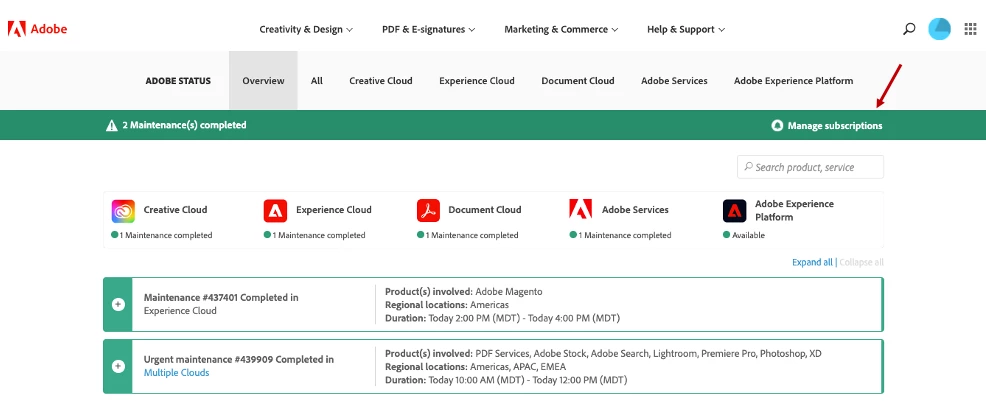
Task: Select the Overview tab
Action: [x=263, y=80]
